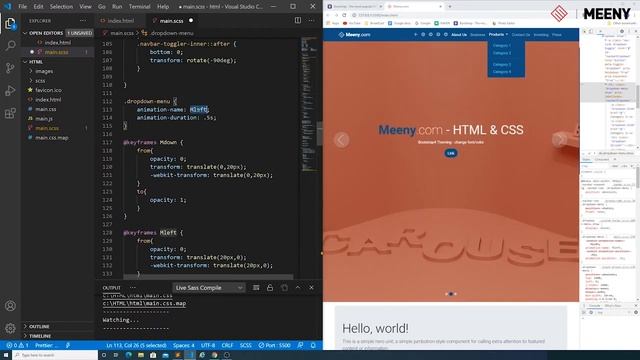
Task: Click the carousel previous arrow
Action: [341, 140]
